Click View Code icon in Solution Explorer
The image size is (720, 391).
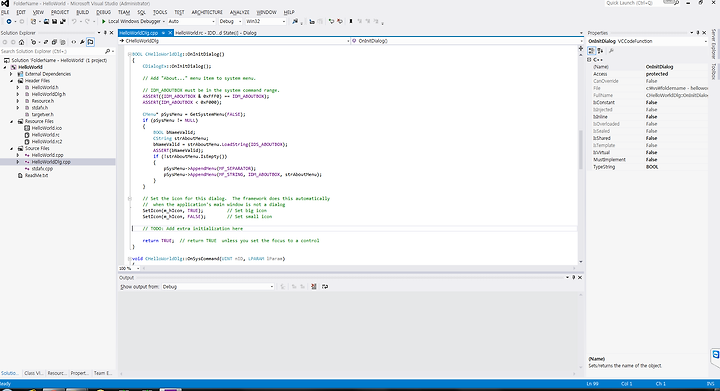73,42
